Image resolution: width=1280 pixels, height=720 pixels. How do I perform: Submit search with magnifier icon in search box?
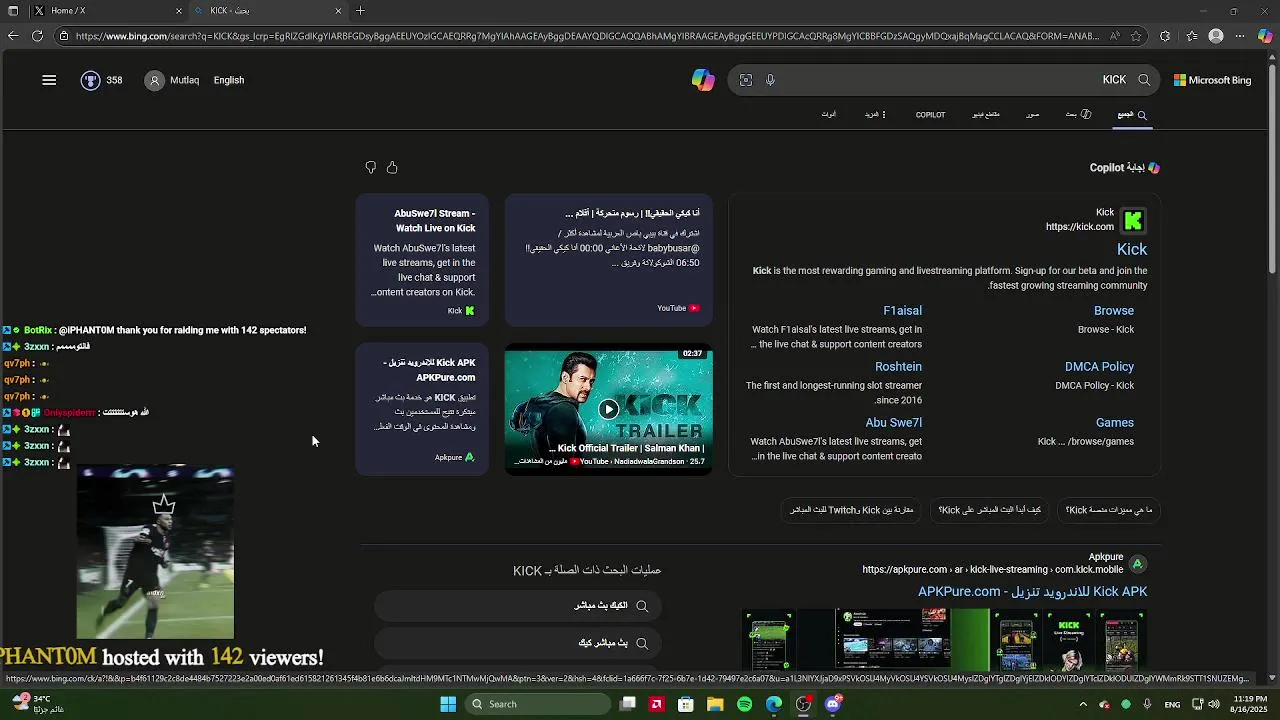pyautogui.click(x=1144, y=80)
